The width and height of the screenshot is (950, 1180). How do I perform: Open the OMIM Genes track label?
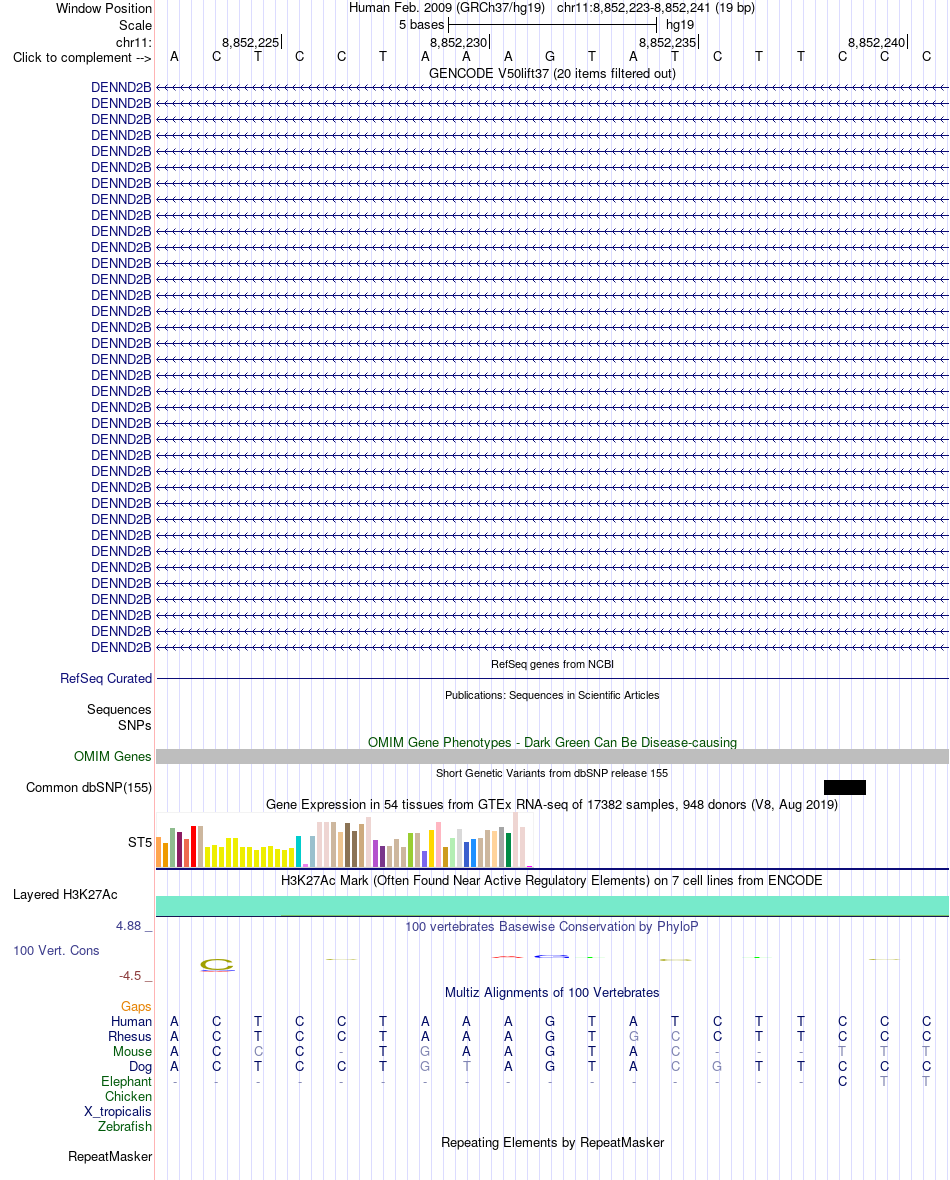113,756
